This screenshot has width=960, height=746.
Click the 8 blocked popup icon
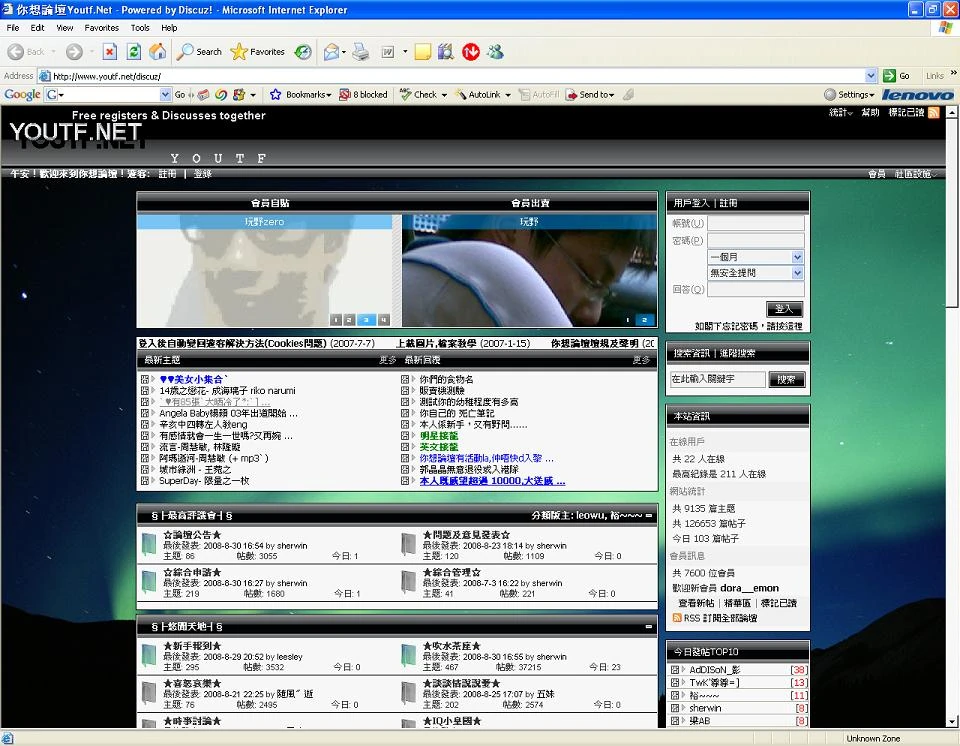click(x=364, y=94)
